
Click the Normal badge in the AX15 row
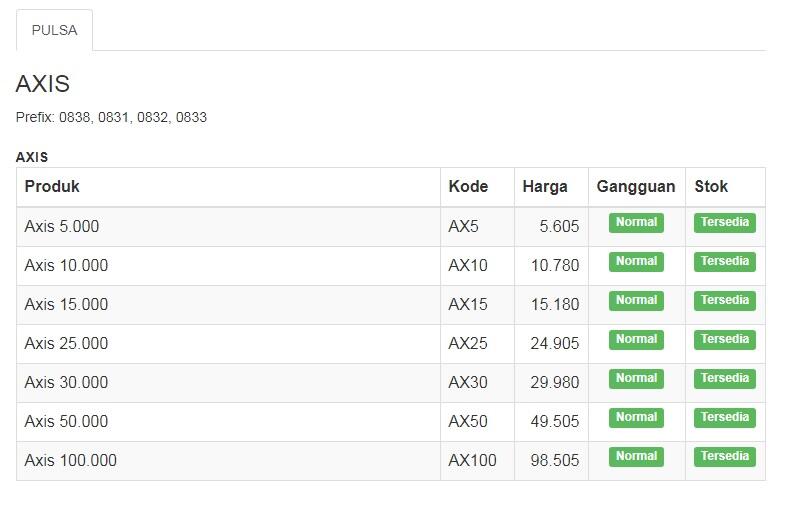tap(636, 301)
